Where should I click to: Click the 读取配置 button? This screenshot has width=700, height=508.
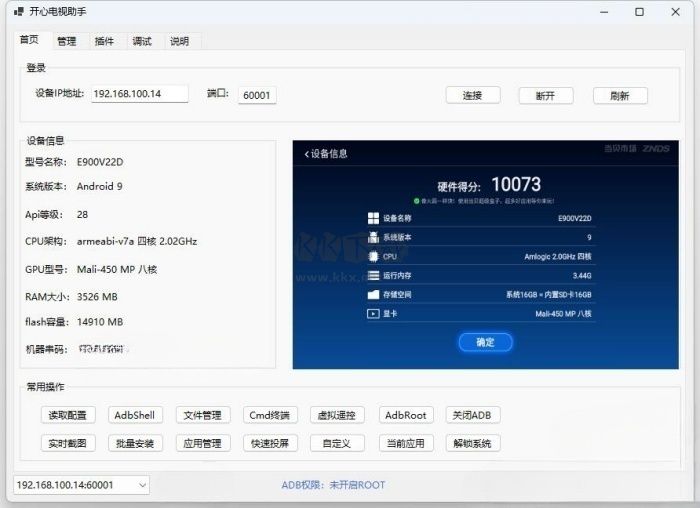click(x=68, y=415)
